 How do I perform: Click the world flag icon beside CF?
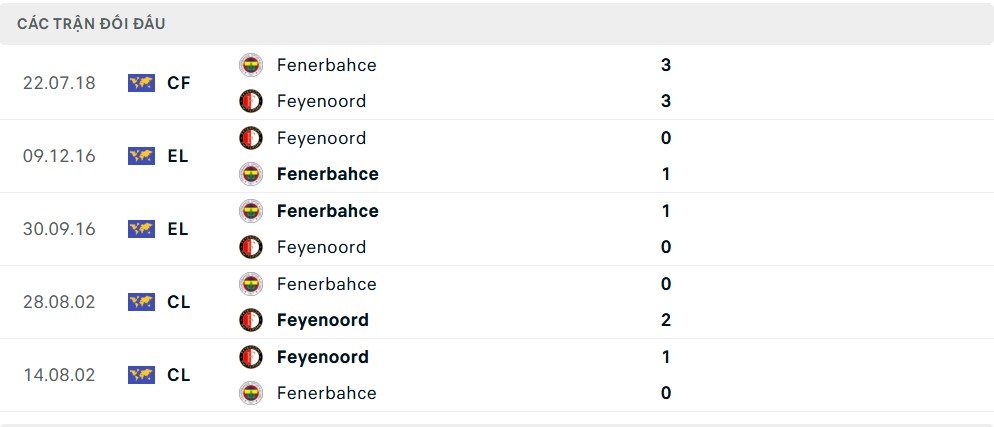[x=141, y=83]
